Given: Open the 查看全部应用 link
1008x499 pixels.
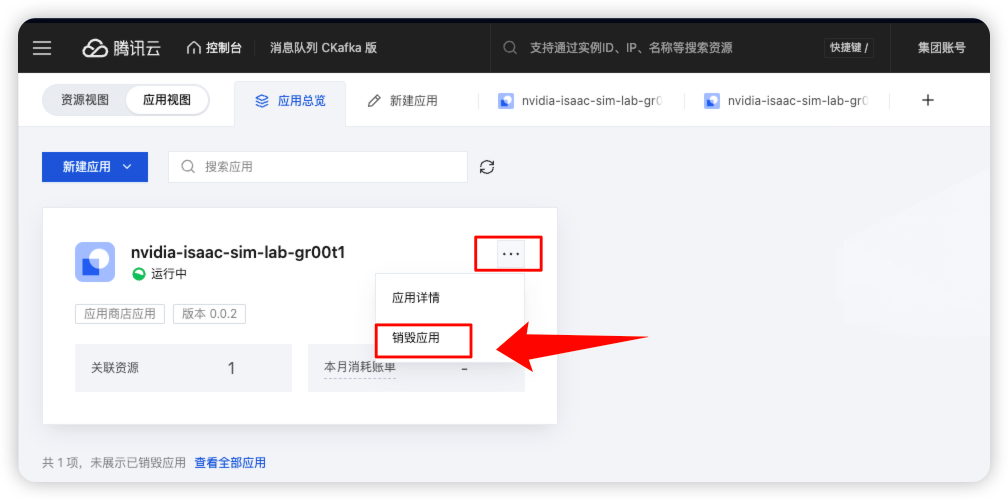Looking at the screenshot, I should (x=230, y=463).
